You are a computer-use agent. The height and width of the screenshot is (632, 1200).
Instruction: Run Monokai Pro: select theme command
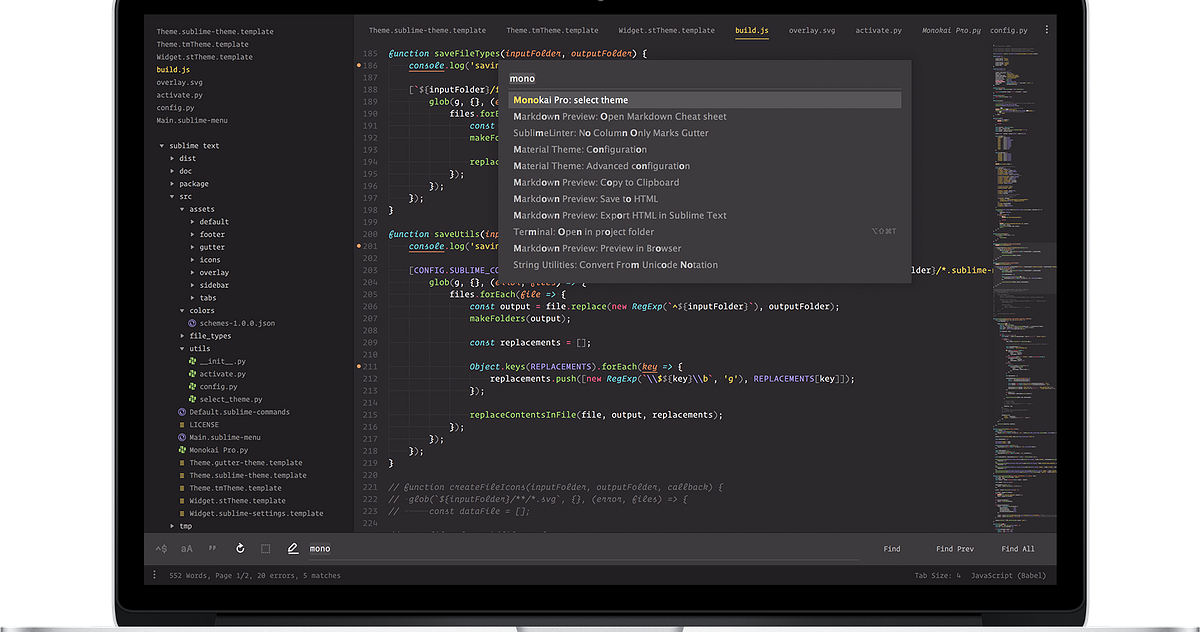(580, 99)
